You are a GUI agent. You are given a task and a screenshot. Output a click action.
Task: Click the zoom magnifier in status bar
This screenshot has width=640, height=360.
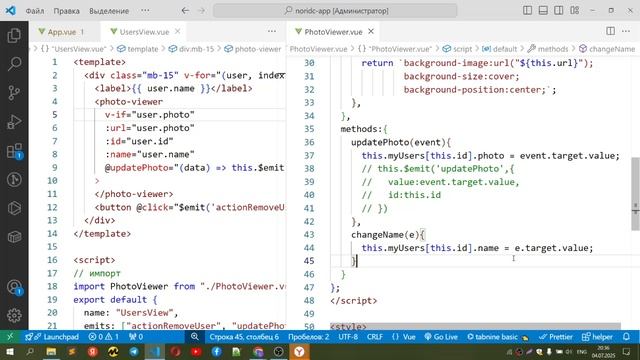click(x=195, y=337)
